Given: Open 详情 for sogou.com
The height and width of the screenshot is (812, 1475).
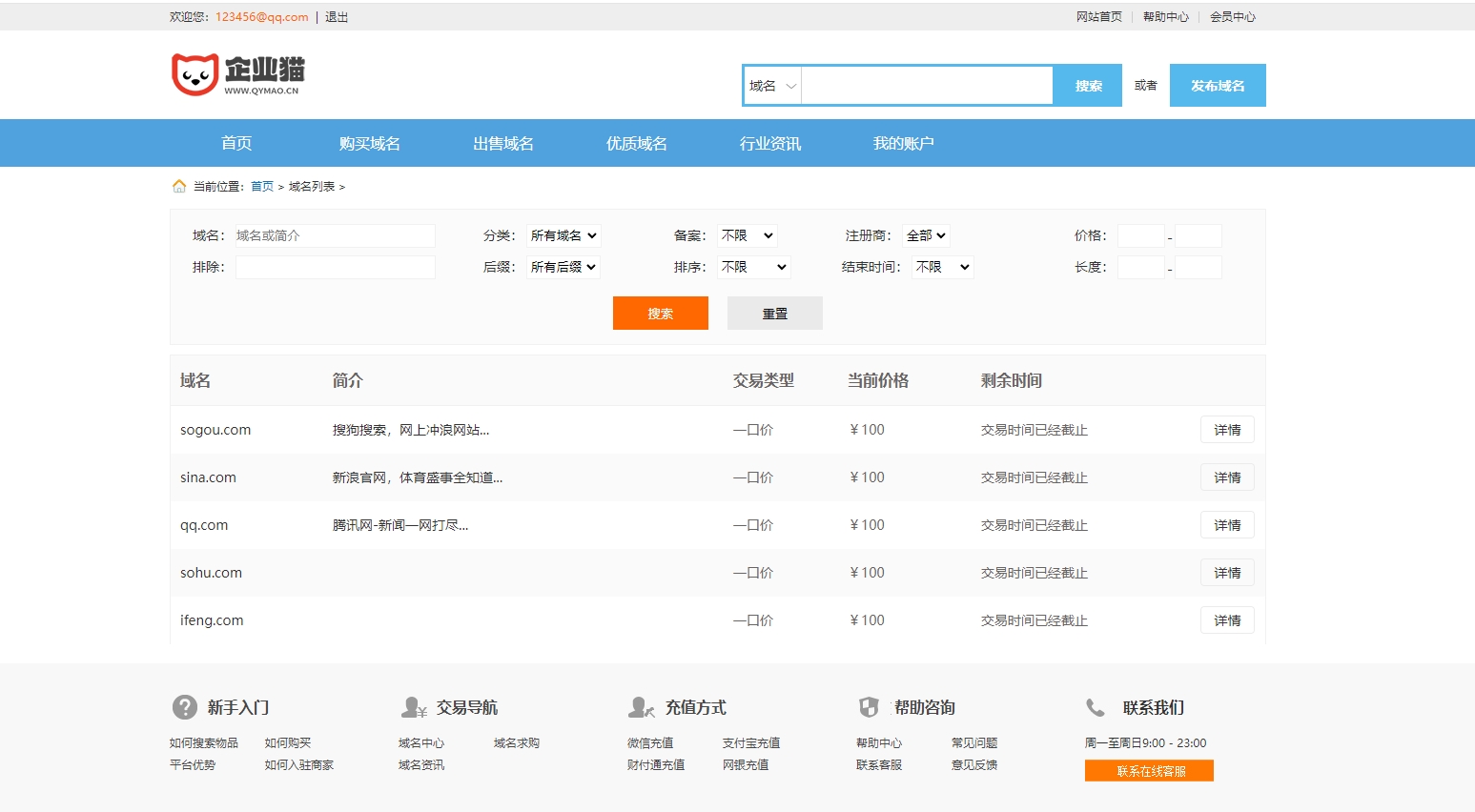Looking at the screenshot, I should tap(1227, 430).
